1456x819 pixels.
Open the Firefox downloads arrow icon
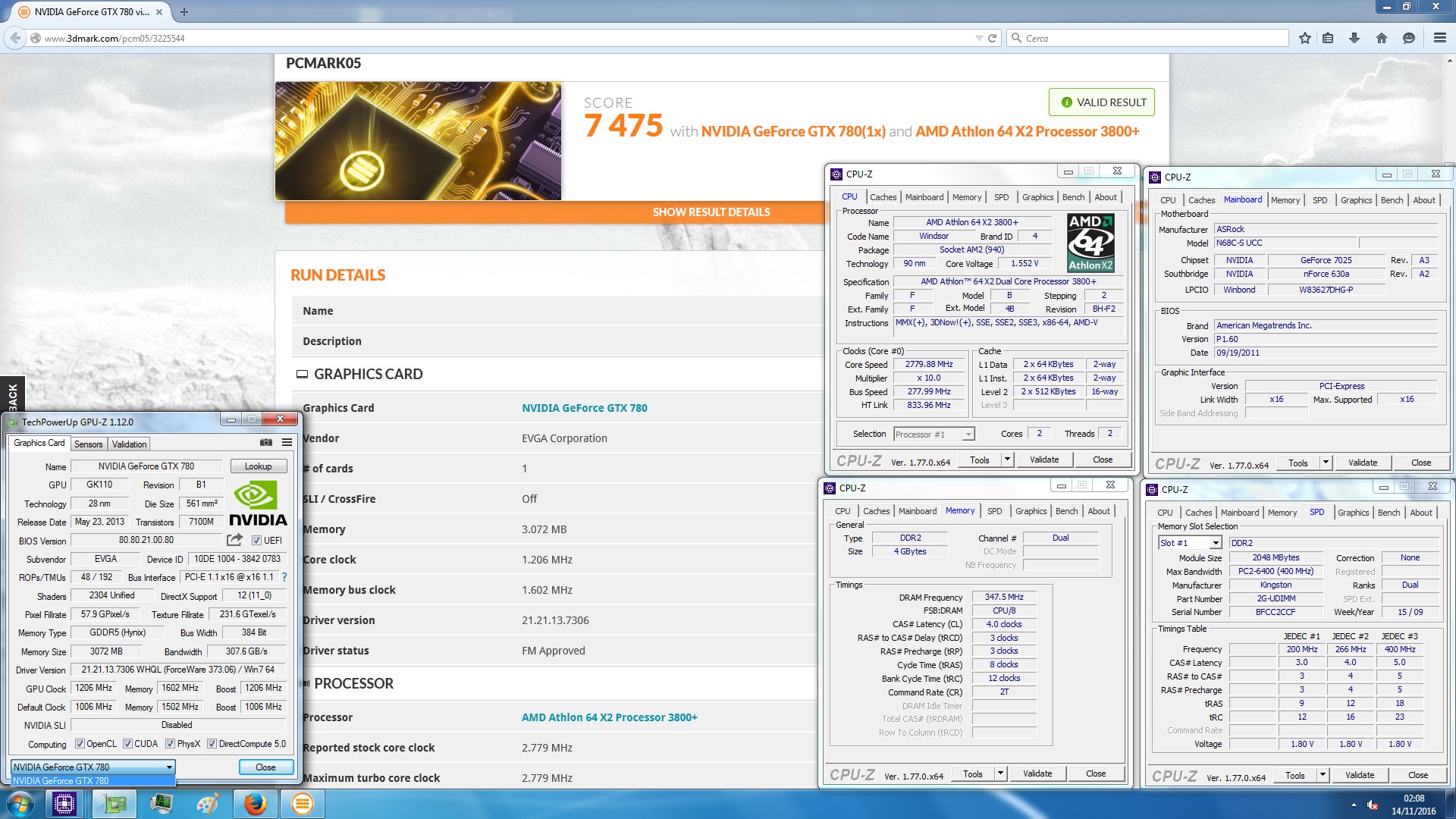click(x=1354, y=38)
